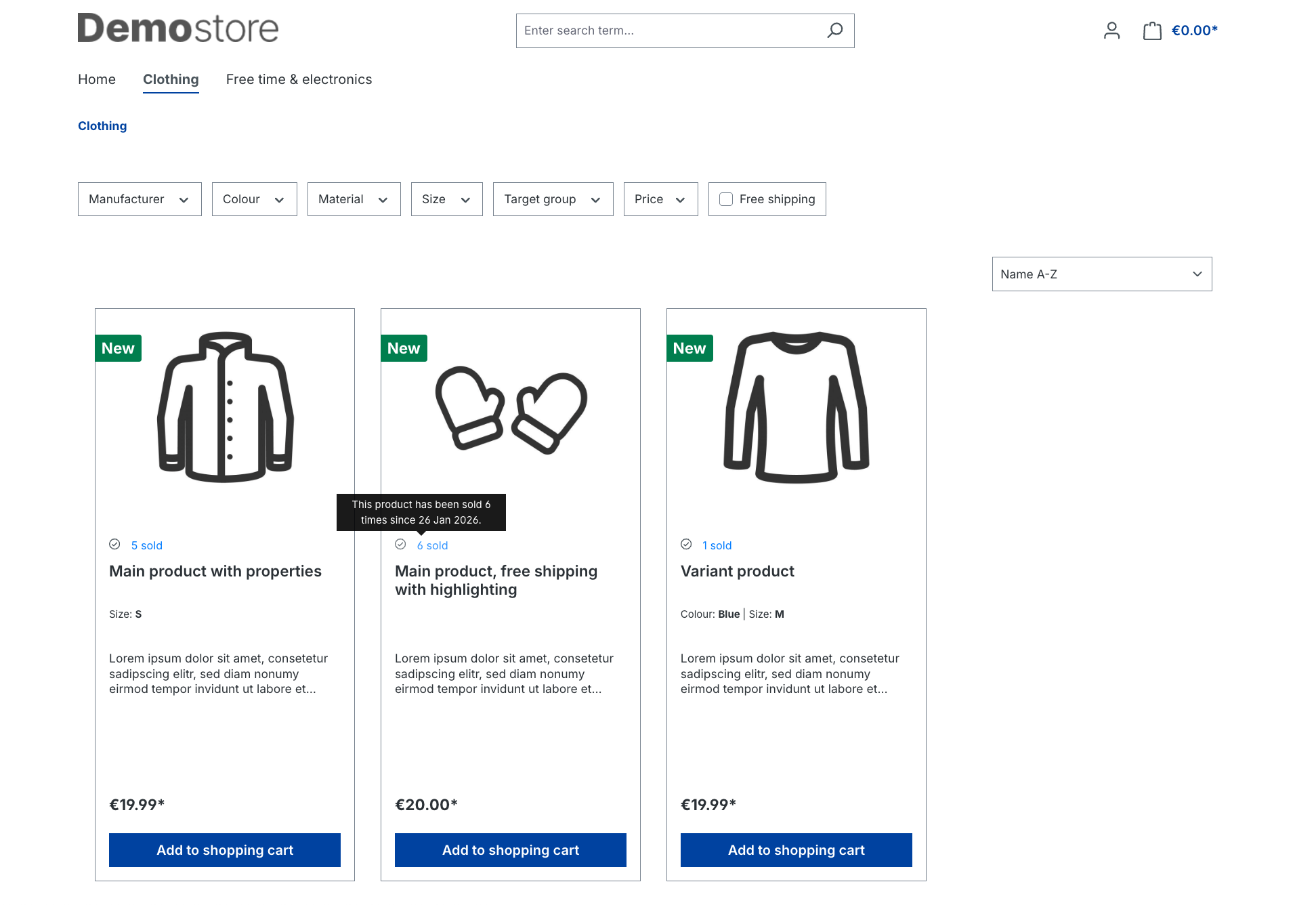Viewport: 1316px width, 905px height.
Task: Expand the Manufacturer filter dropdown
Action: 140,199
